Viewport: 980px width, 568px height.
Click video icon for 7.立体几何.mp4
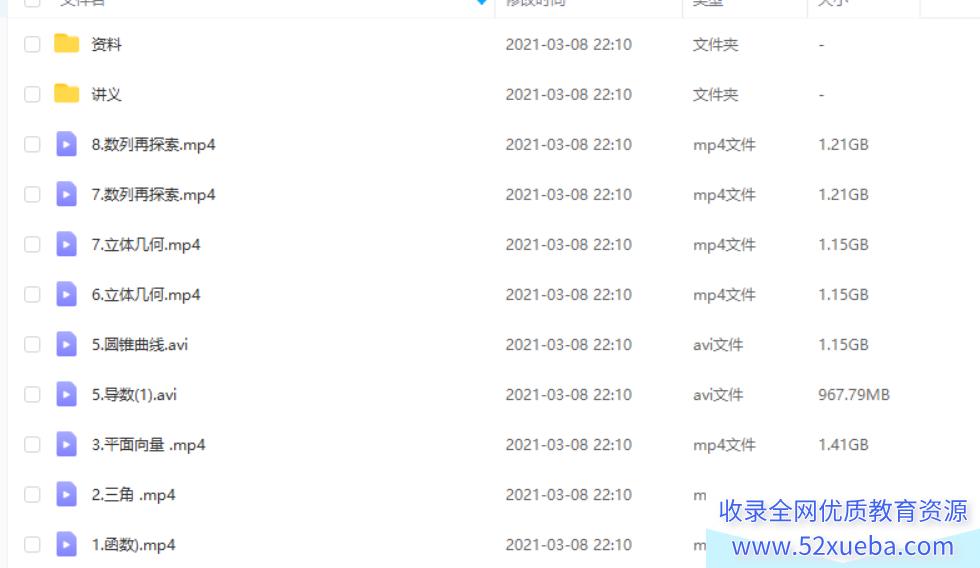point(66,244)
